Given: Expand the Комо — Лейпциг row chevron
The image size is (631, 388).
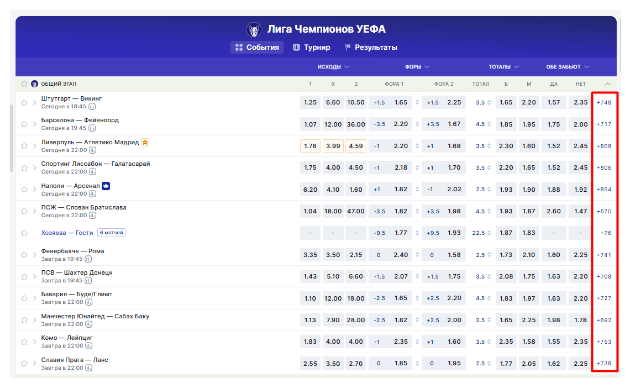Looking at the screenshot, I should [35, 342].
